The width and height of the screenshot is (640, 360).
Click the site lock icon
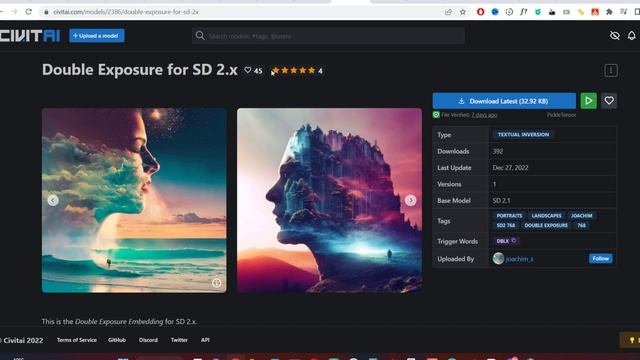pos(46,12)
